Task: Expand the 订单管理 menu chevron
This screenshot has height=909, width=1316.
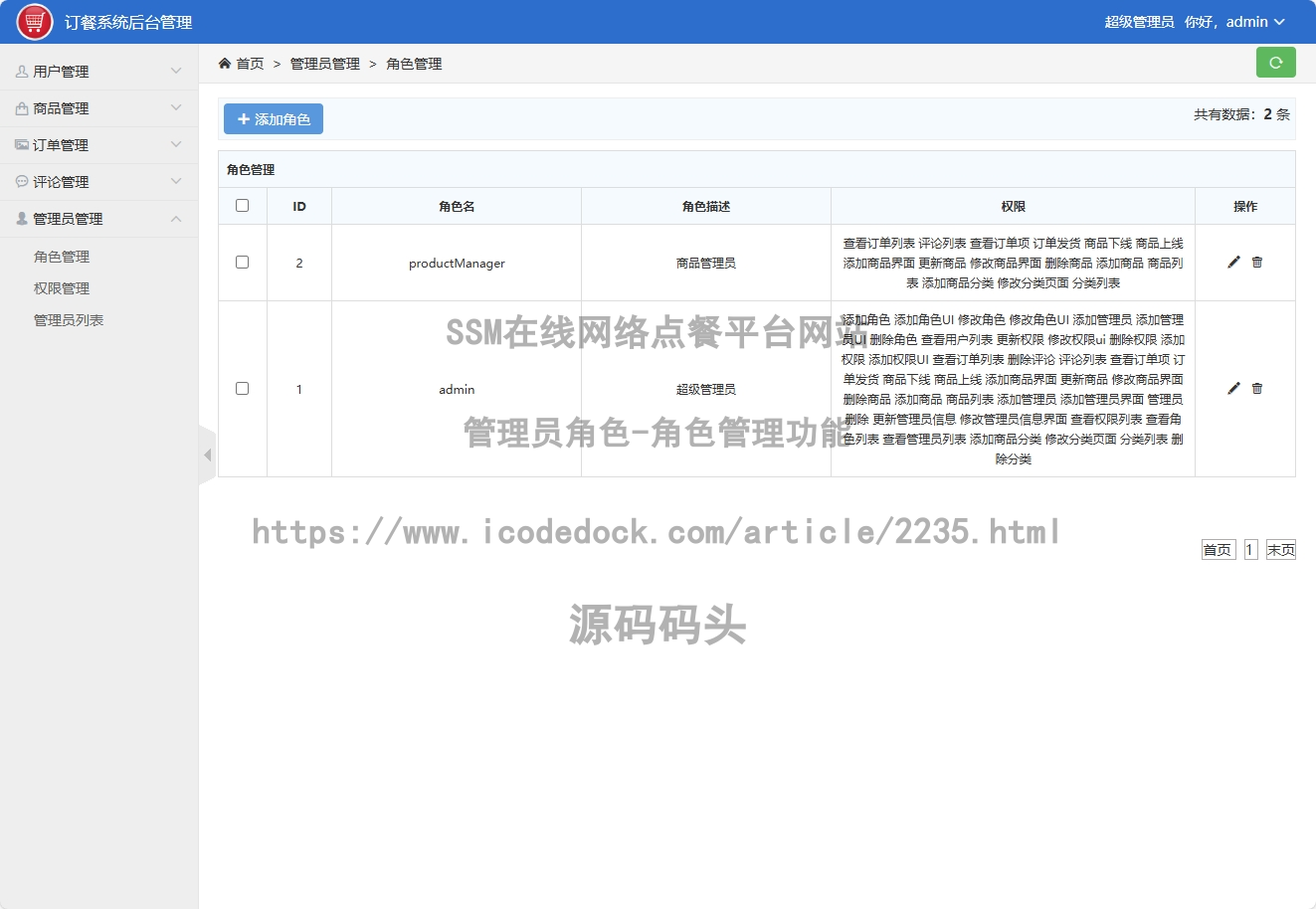Action: tap(176, 145)
